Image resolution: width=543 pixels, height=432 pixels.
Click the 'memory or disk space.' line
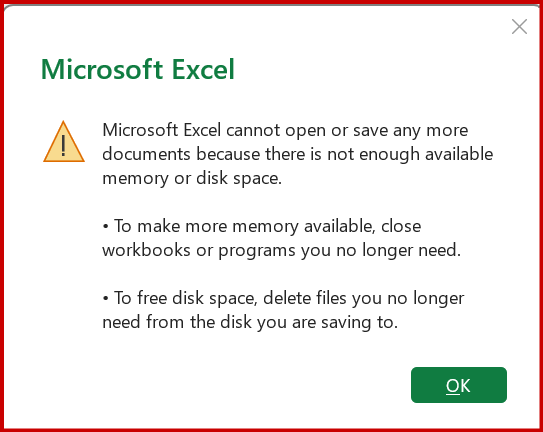192,178
